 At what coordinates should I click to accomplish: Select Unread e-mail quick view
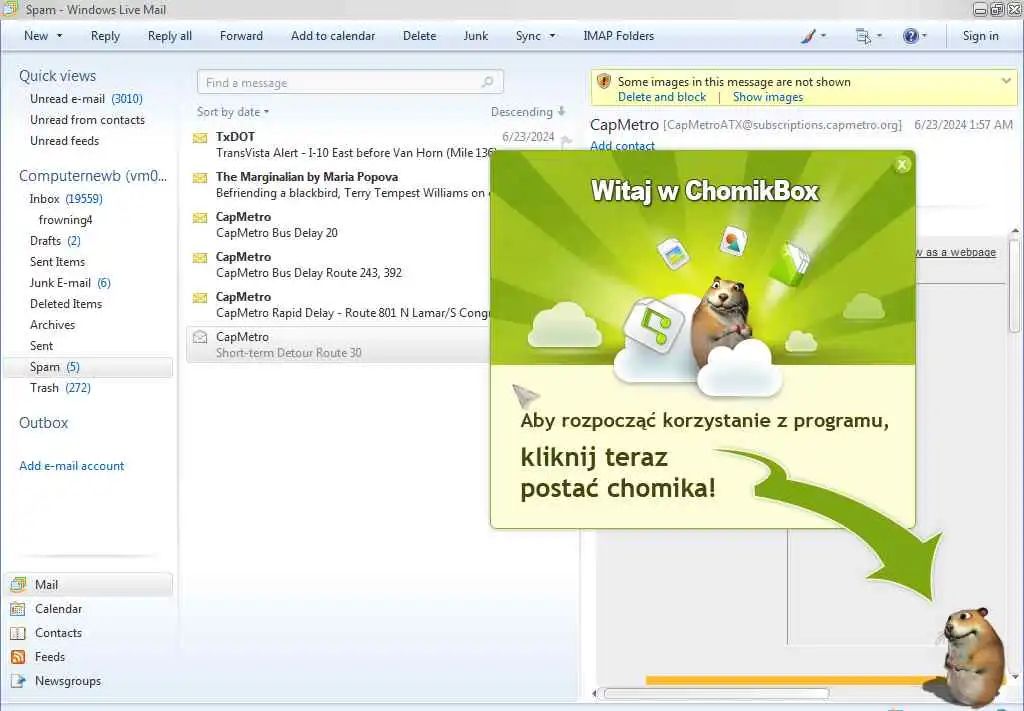point(86,99)
